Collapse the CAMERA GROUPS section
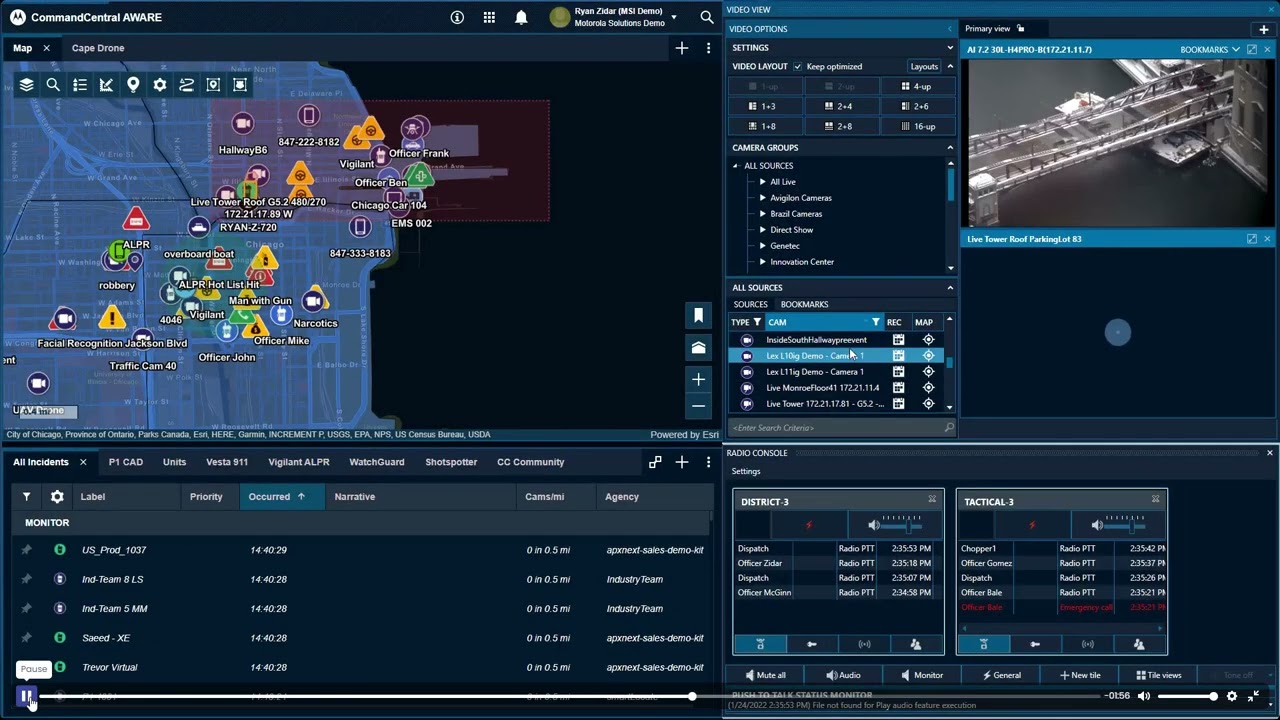The height and width of the screenshot is (720, 1280). [950, 147]
